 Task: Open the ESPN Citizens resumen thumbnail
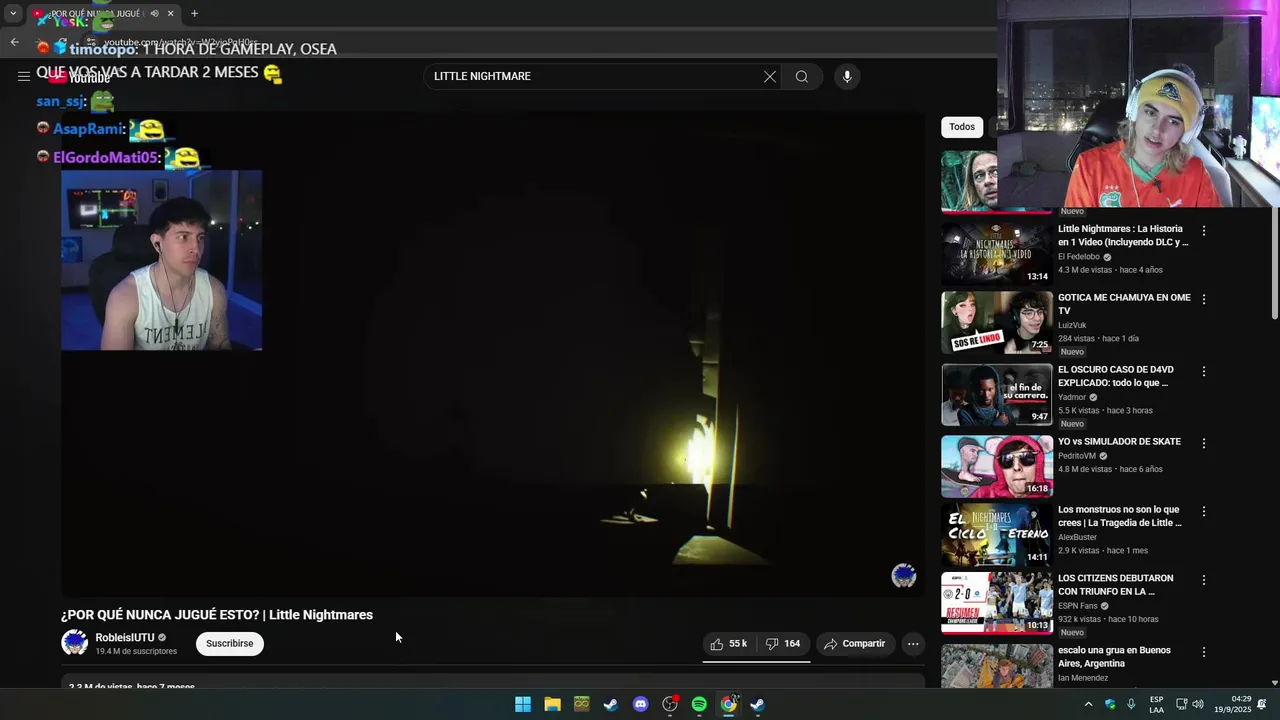997,603
